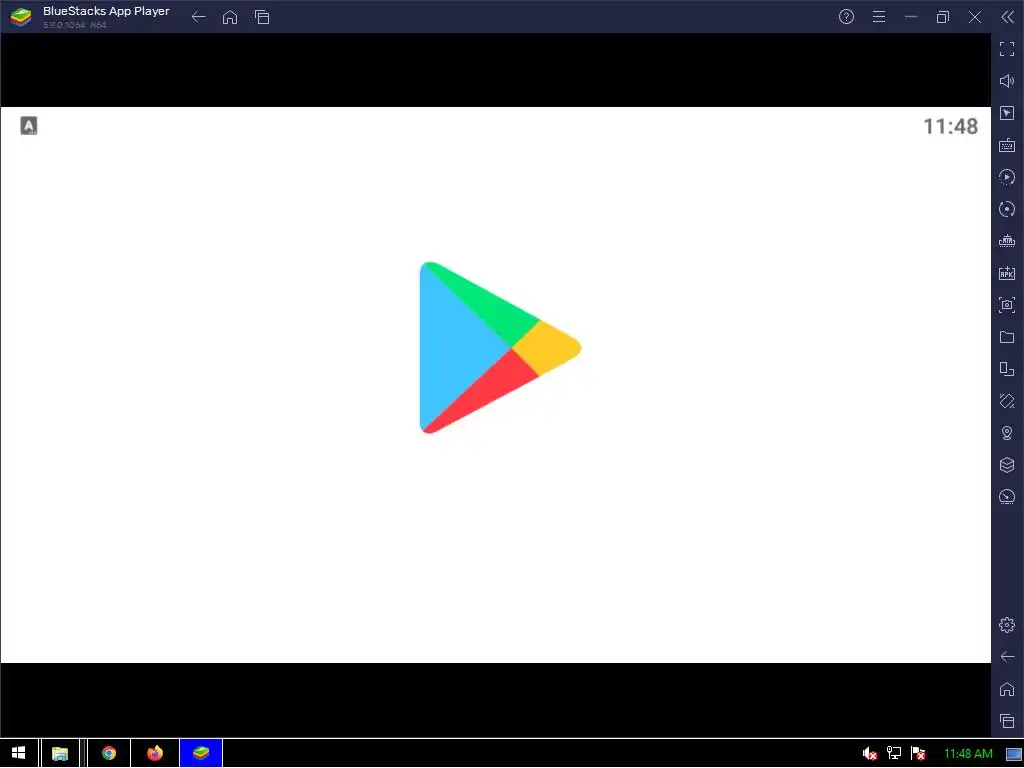Open the Help question mark icon
Viewport: 1024px width, 768px height.
(x=846, y=17)
